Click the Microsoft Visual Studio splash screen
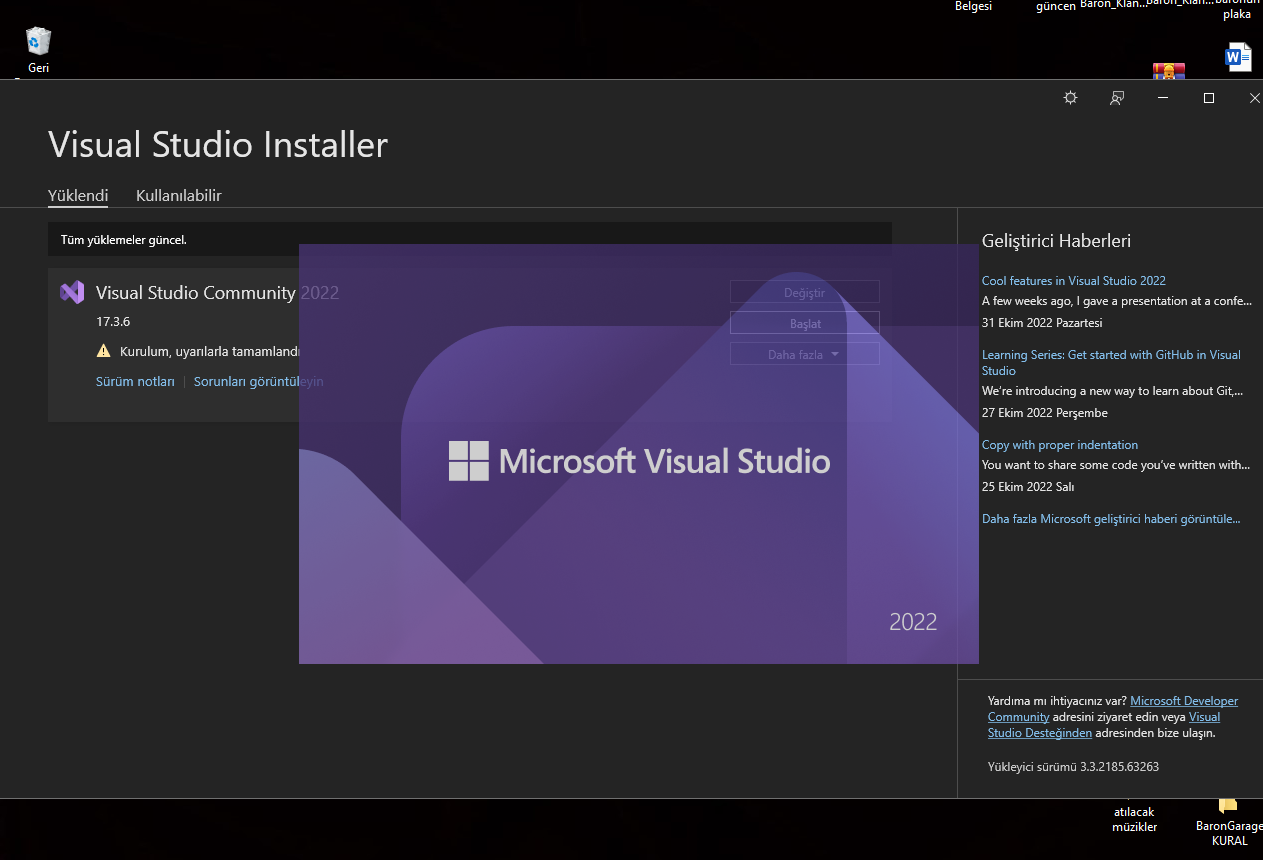The width and height of the screenshot is (1263, 860). tap(638, 560)
